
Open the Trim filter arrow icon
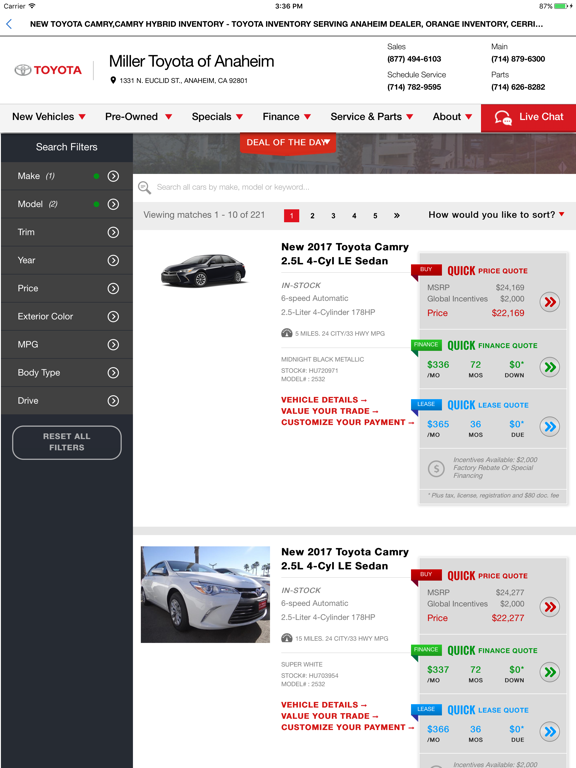coord(113,232)
